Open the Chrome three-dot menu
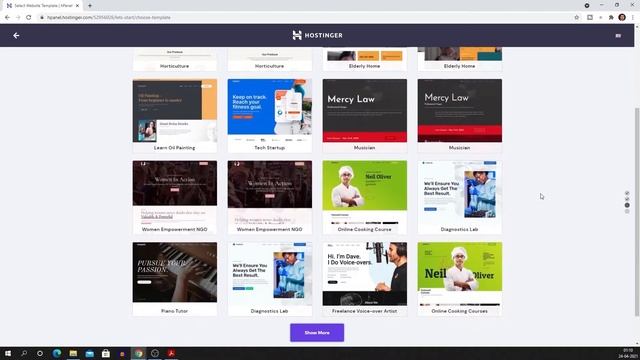The image size is (640, 360). click(633, 18)
